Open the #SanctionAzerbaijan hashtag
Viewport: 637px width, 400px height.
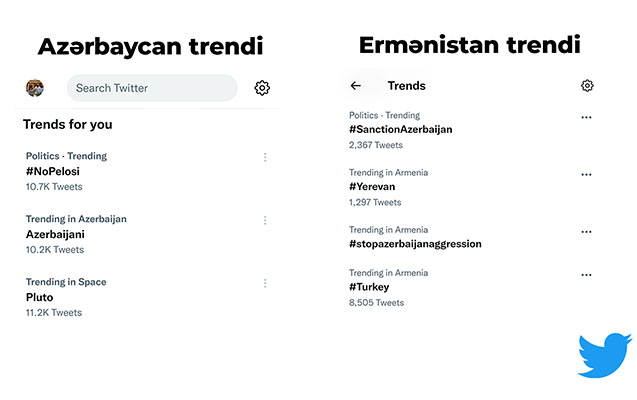400,129
